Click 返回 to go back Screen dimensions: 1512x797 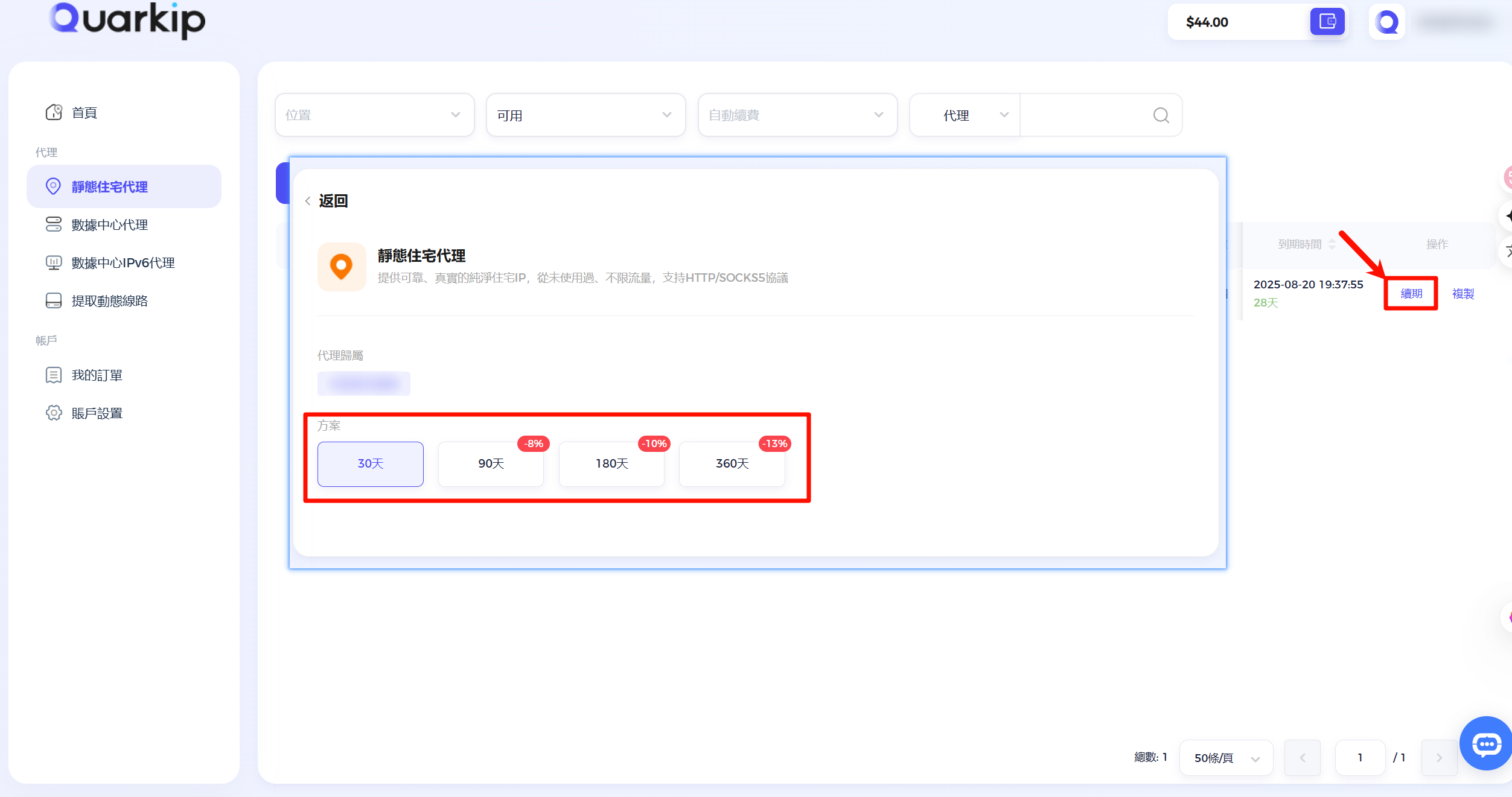click(333, 201)
